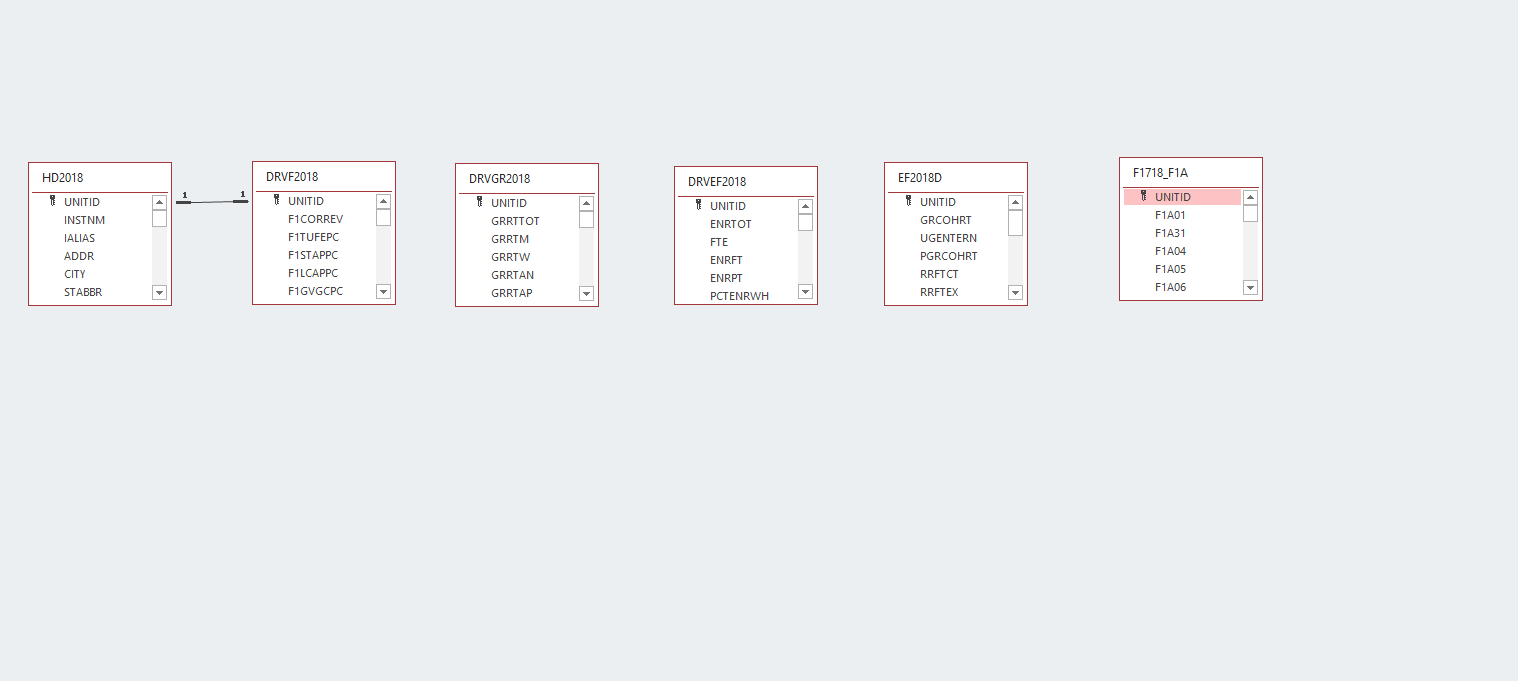Select the ENRFT field in DRVEF2018
This screenshot has width=1518, height=681.
tap(738, 260)
